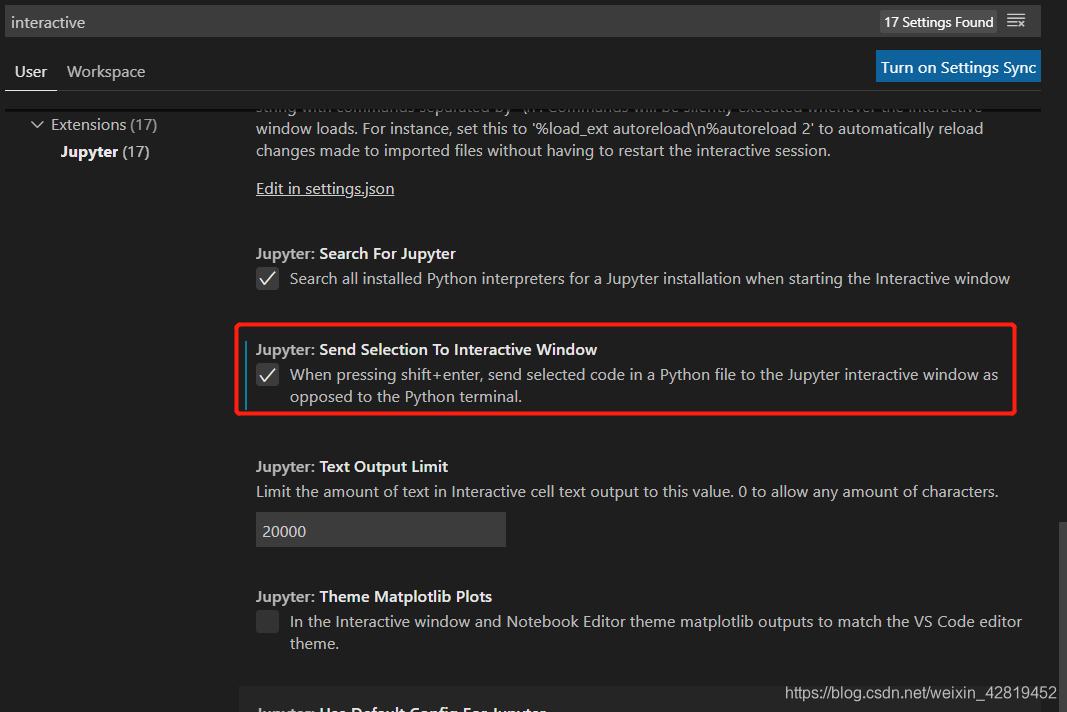The width and height of the screenshot is (1067, 712).
Task: Click the 'Jupyter: Text Output Limit' heading
Action: click(x=352, y=466)
